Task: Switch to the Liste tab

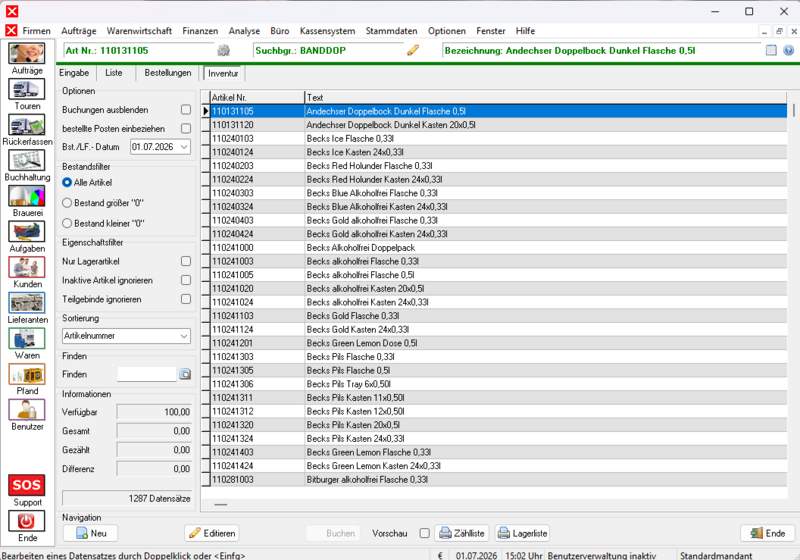Action: pos(114,73)
